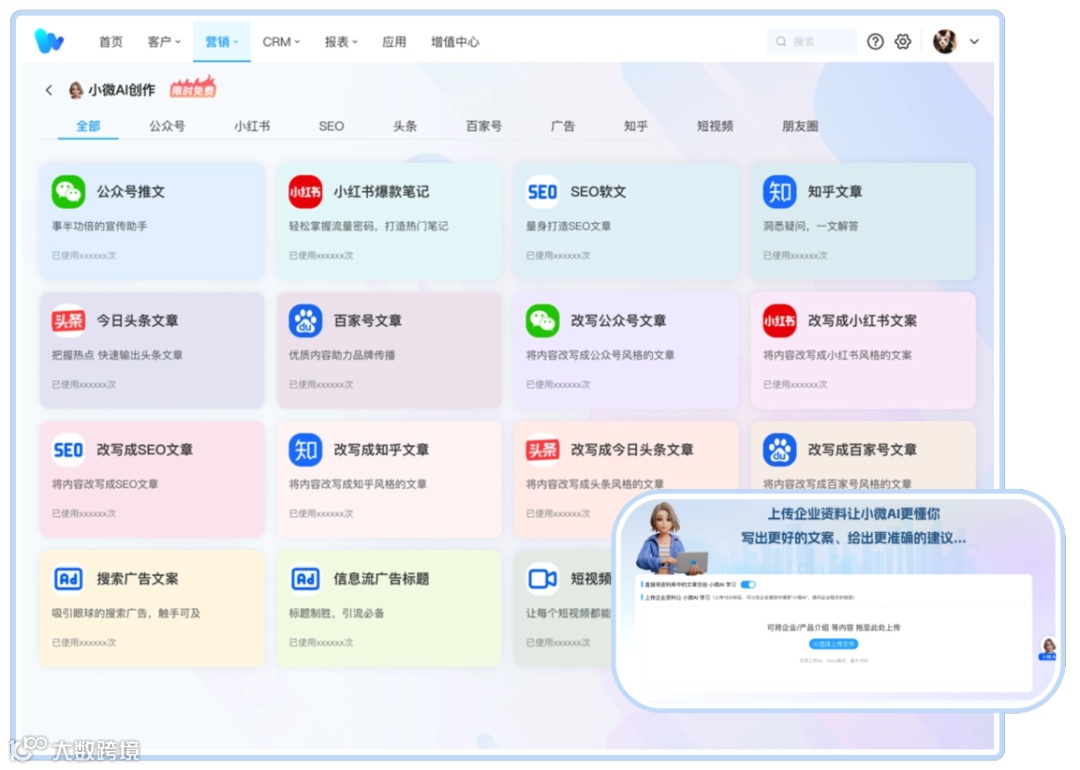Expand the 报表 dropdown menu
This screenshot has height=770, width=1080.
point(341,42)
